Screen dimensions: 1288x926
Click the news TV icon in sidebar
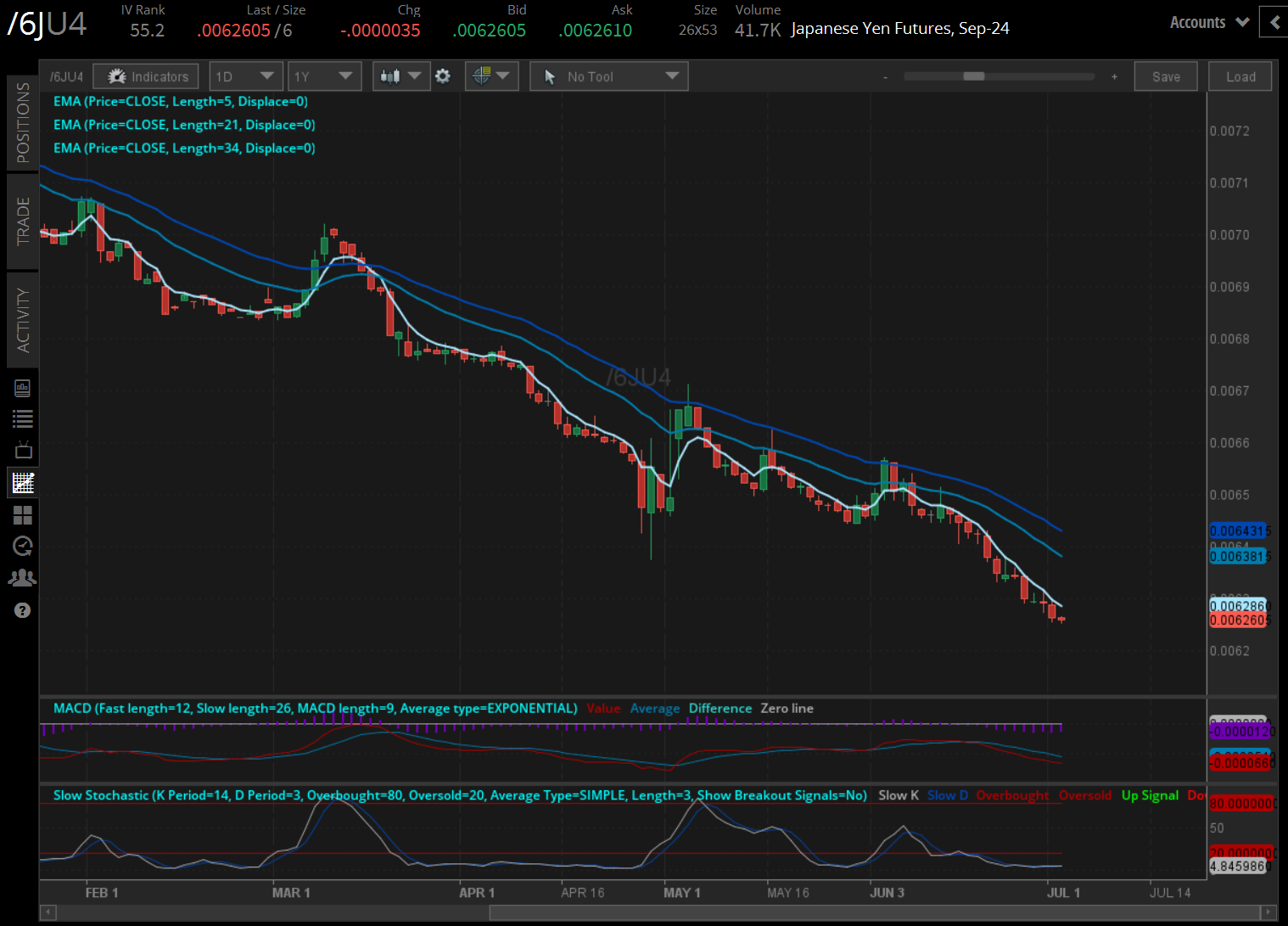23,451
